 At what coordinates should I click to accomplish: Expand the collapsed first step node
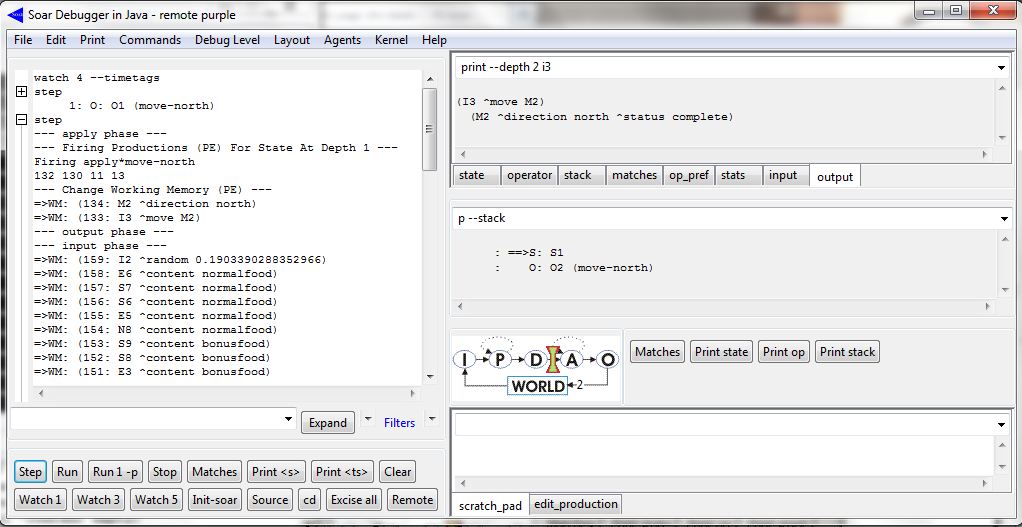point(22,91)
